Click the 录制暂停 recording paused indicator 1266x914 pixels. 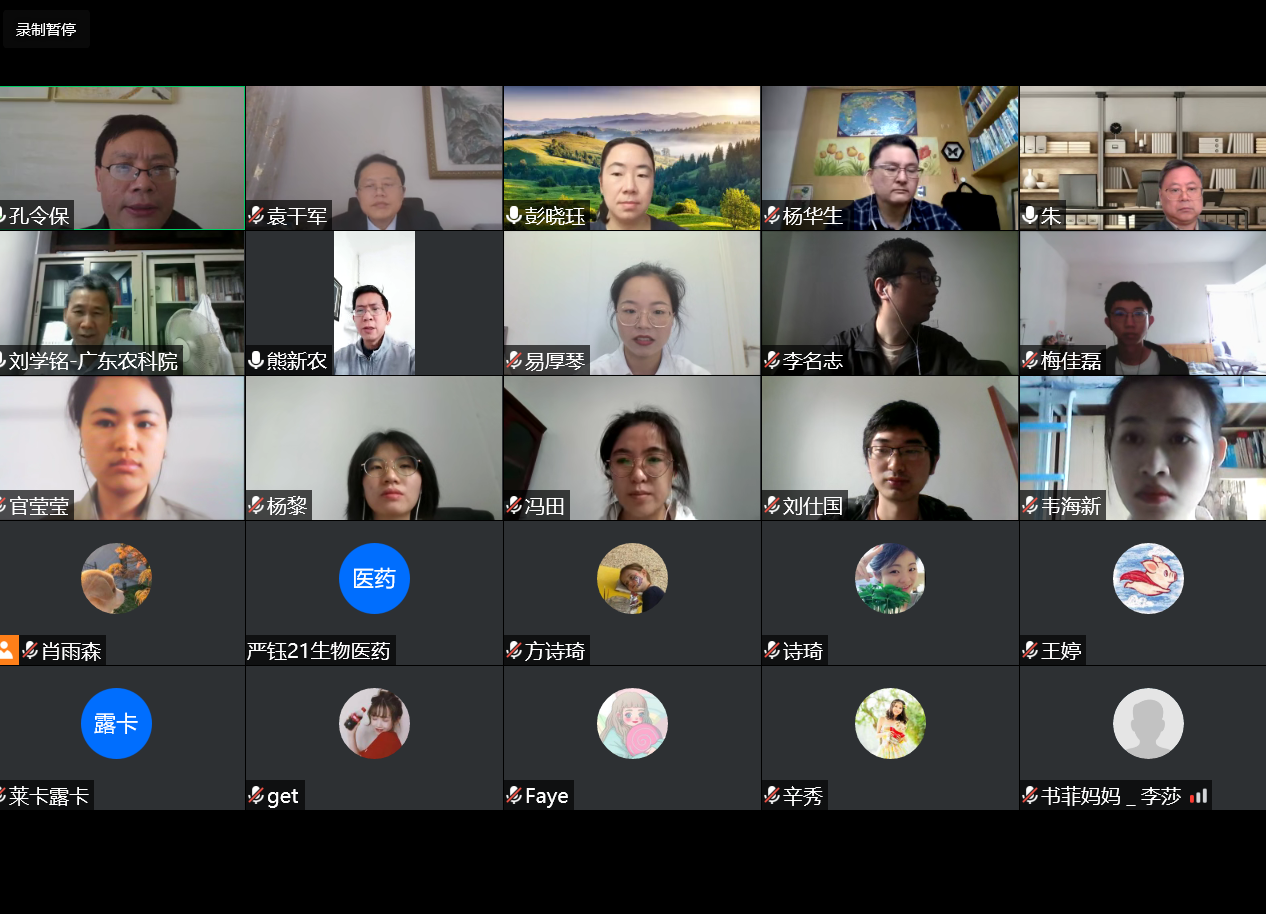(46, 29)
